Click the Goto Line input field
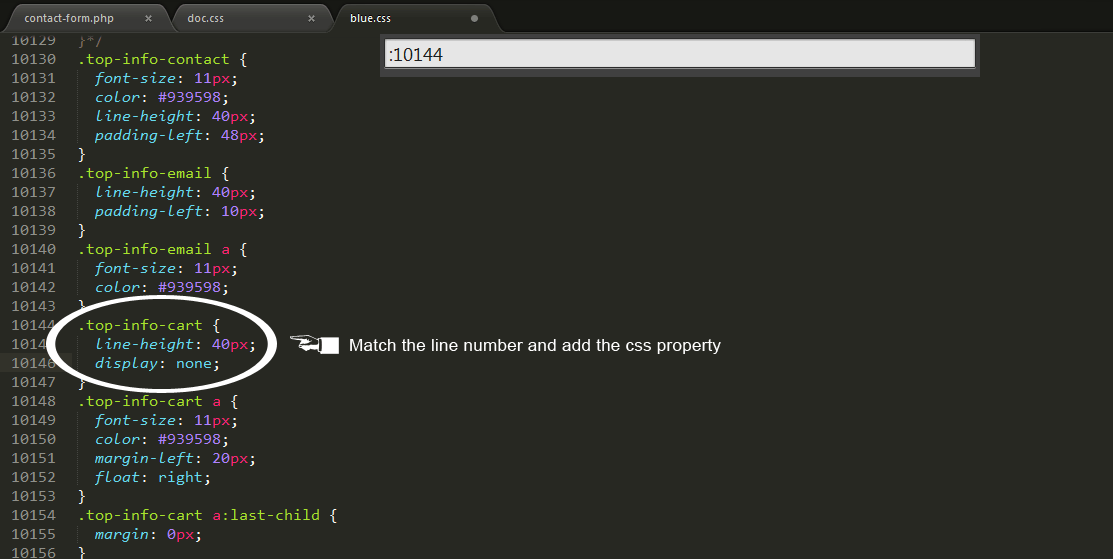Screen dimensions: 1113x559 679,54
